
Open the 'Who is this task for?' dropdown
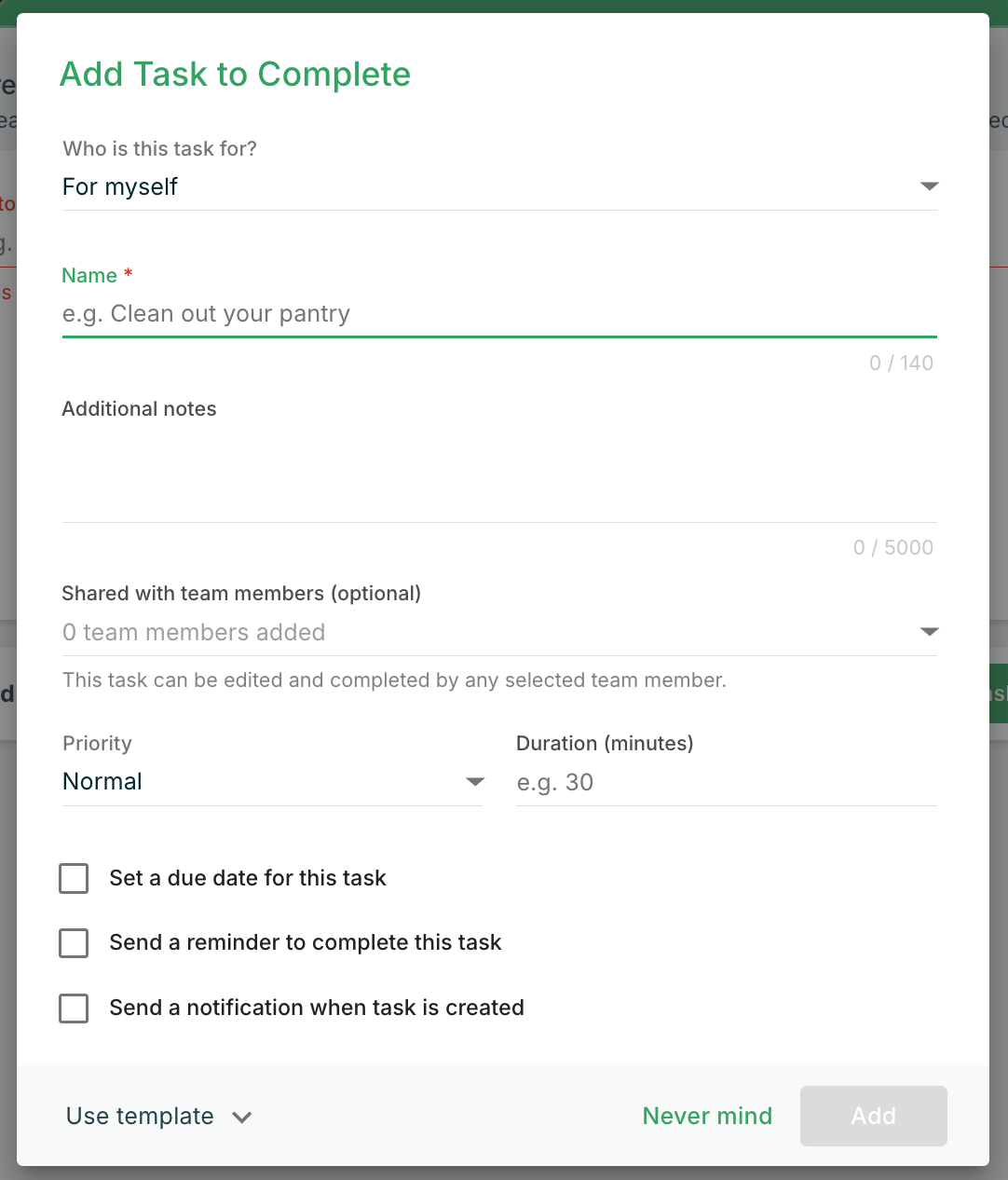[x=499, y=186]
